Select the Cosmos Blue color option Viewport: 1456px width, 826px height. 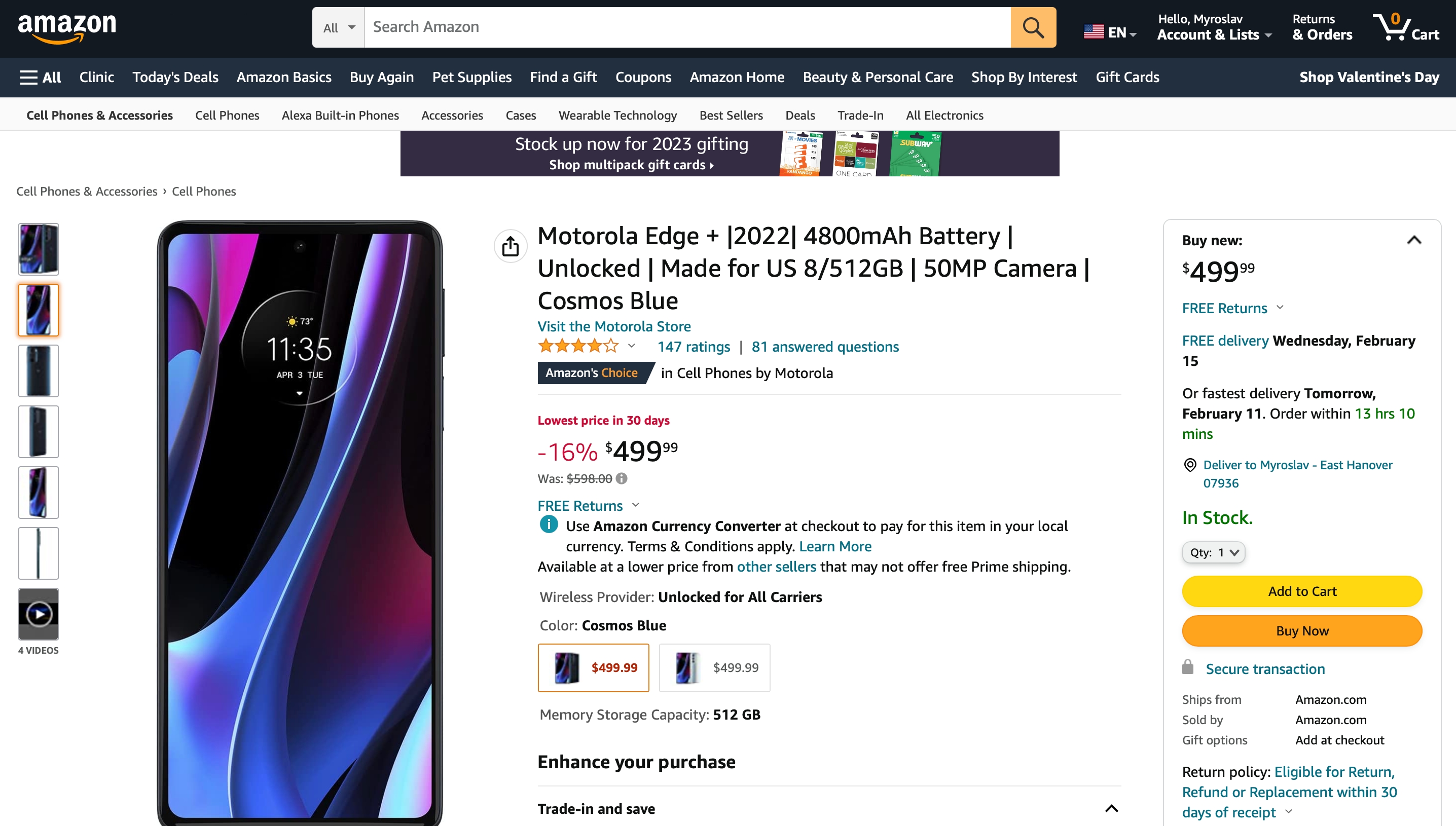(593, 668)
